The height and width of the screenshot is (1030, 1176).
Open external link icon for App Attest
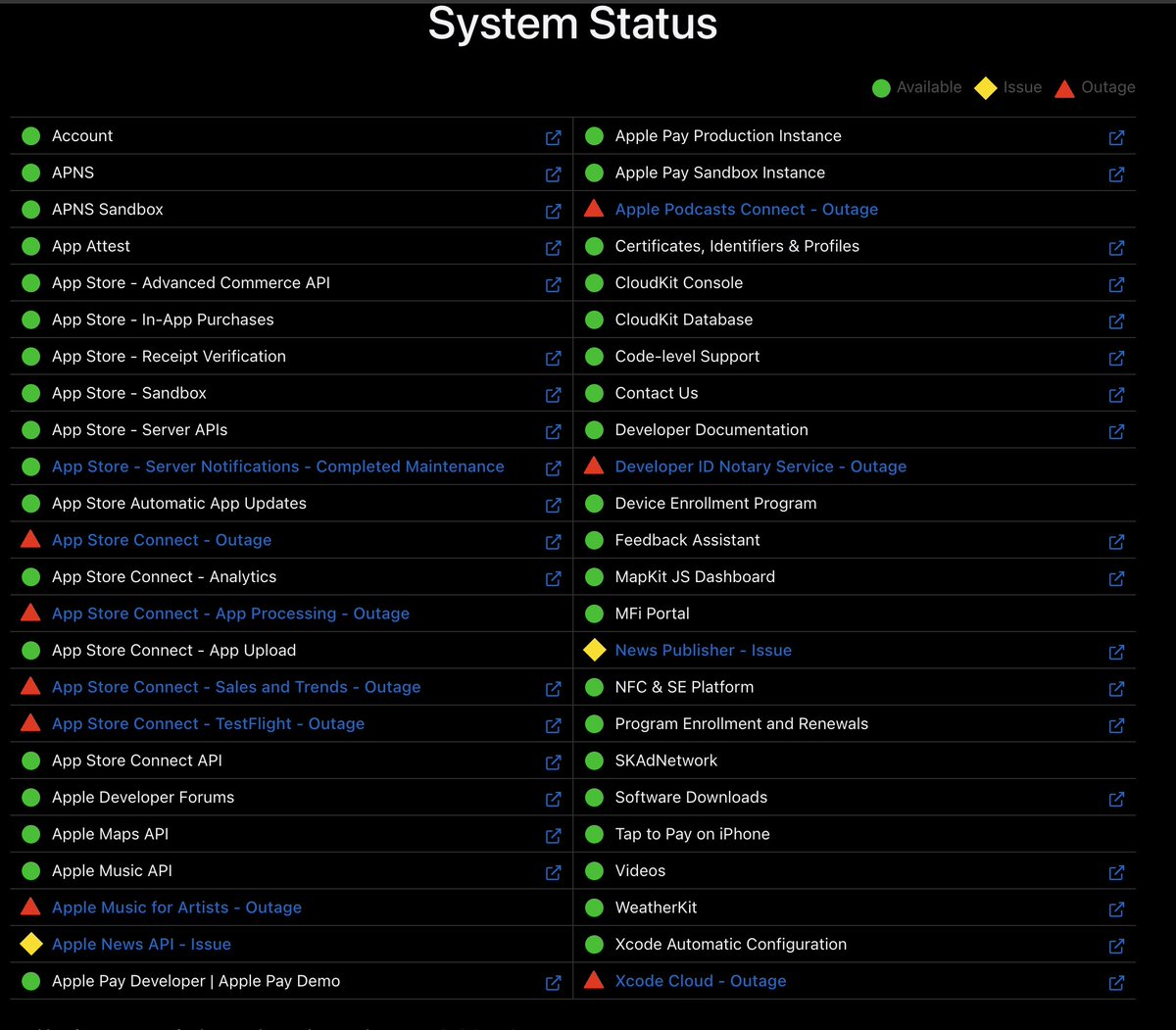(553, 247)
